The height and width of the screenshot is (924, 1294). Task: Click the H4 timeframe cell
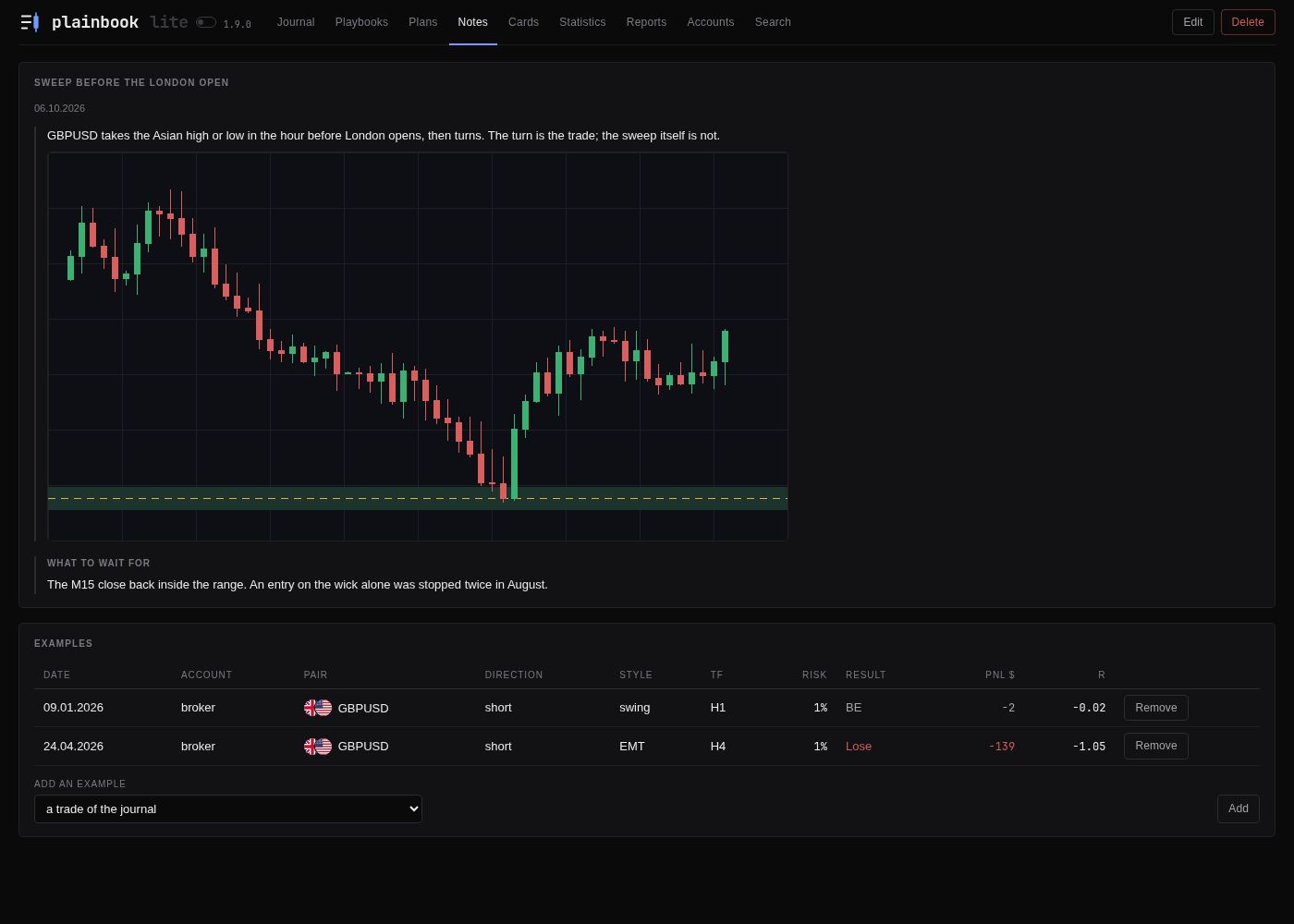[x=718, y=747]
